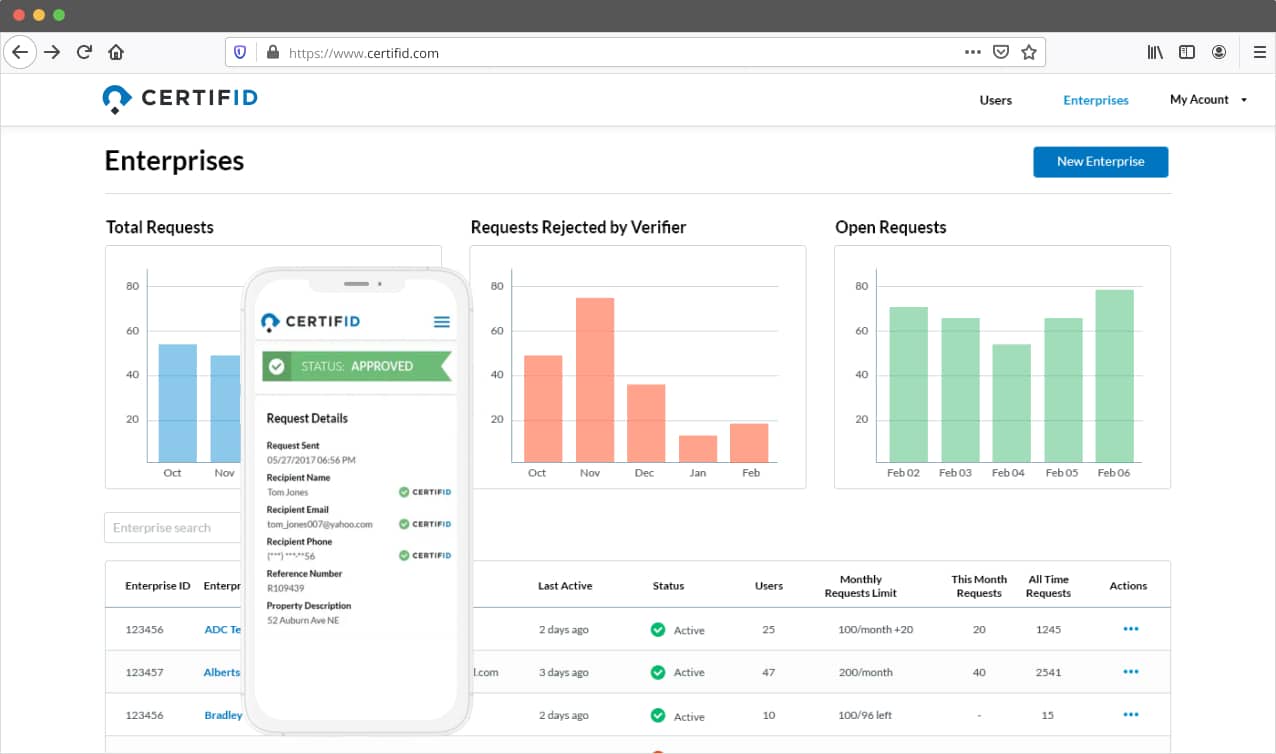Click the CertifID badge beside Recipient Email
This screenshot has width=1276, height=754.
pos(425,524)
